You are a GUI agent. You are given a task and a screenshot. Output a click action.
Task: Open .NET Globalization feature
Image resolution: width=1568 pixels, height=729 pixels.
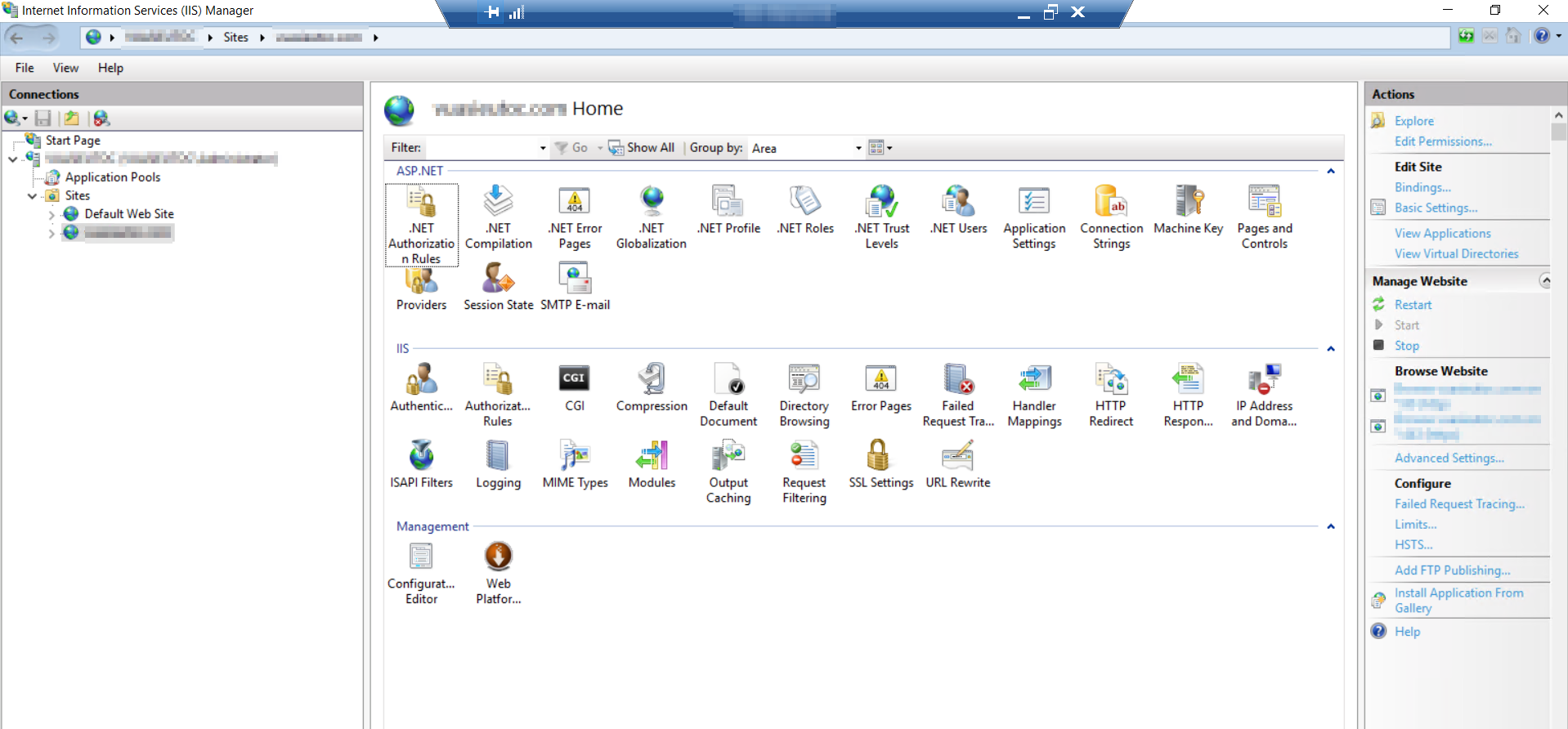652,217
